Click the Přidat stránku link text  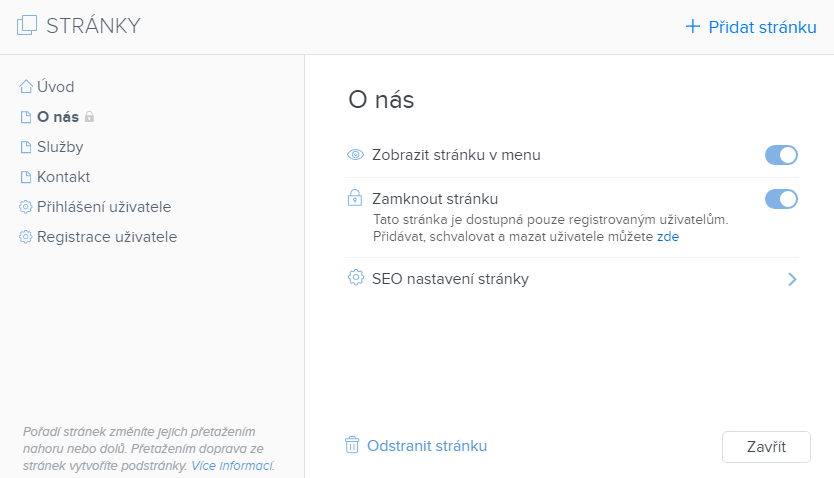(x=762, y=27)
